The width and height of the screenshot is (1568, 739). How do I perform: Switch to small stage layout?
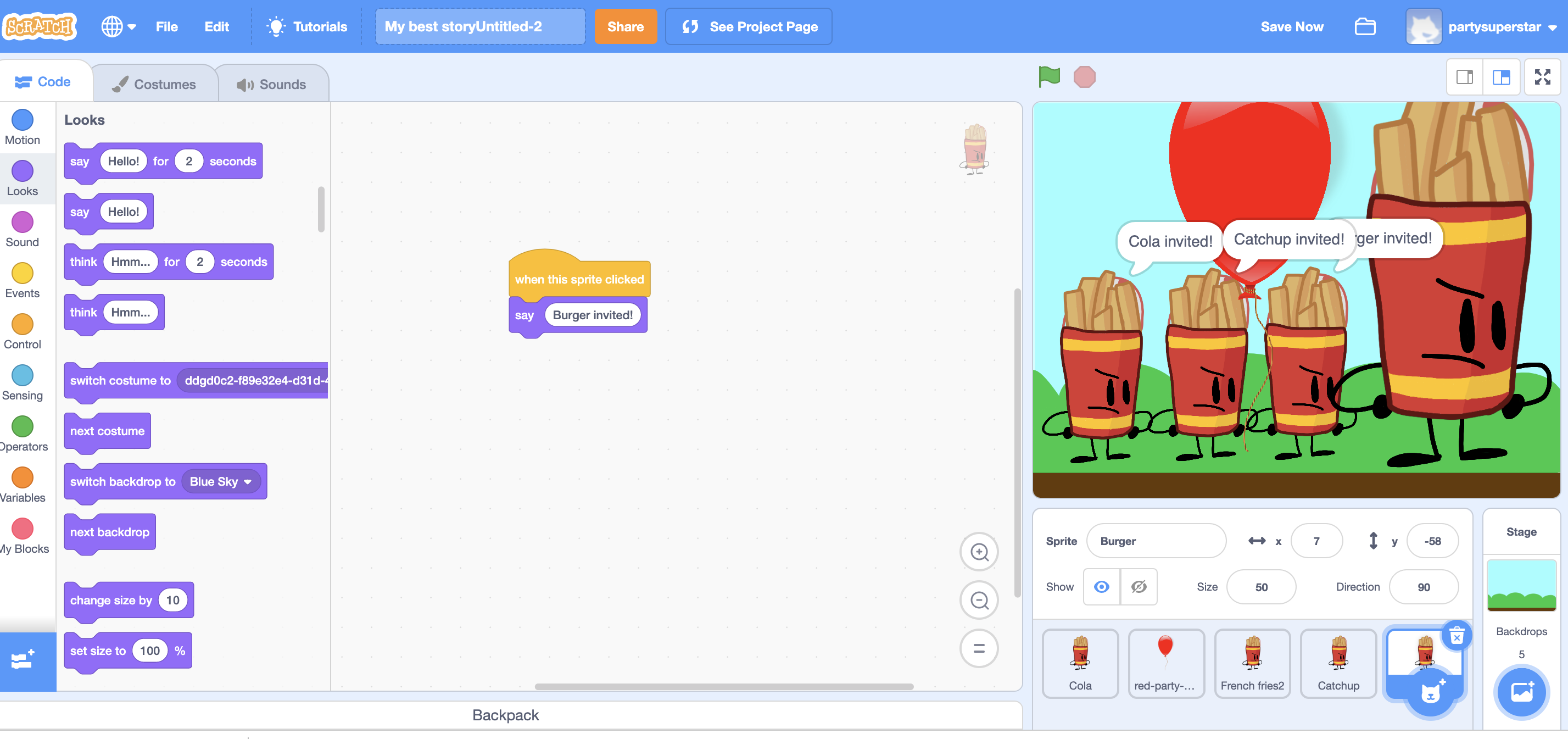pos(1465,77)
